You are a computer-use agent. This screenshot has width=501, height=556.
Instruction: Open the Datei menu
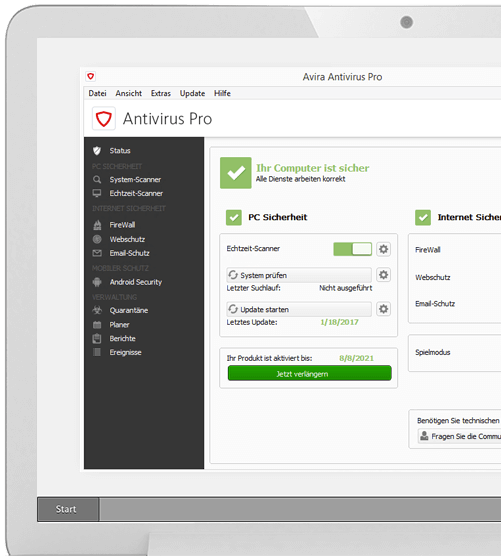[98, 93]
